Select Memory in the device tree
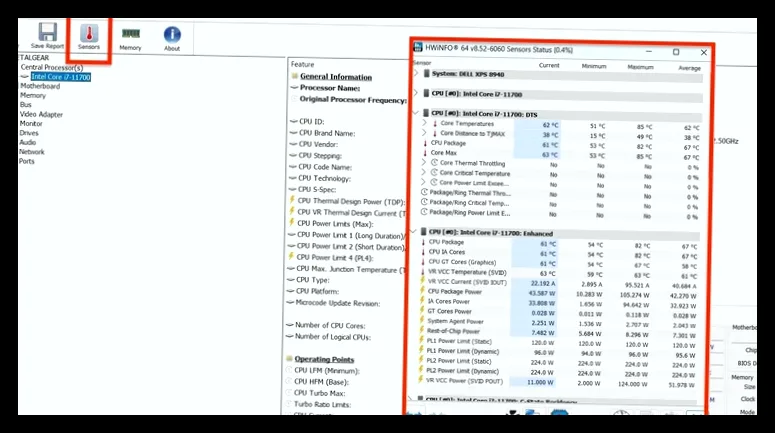Viewport: 775px width, 433px height. tap(33, 95)
